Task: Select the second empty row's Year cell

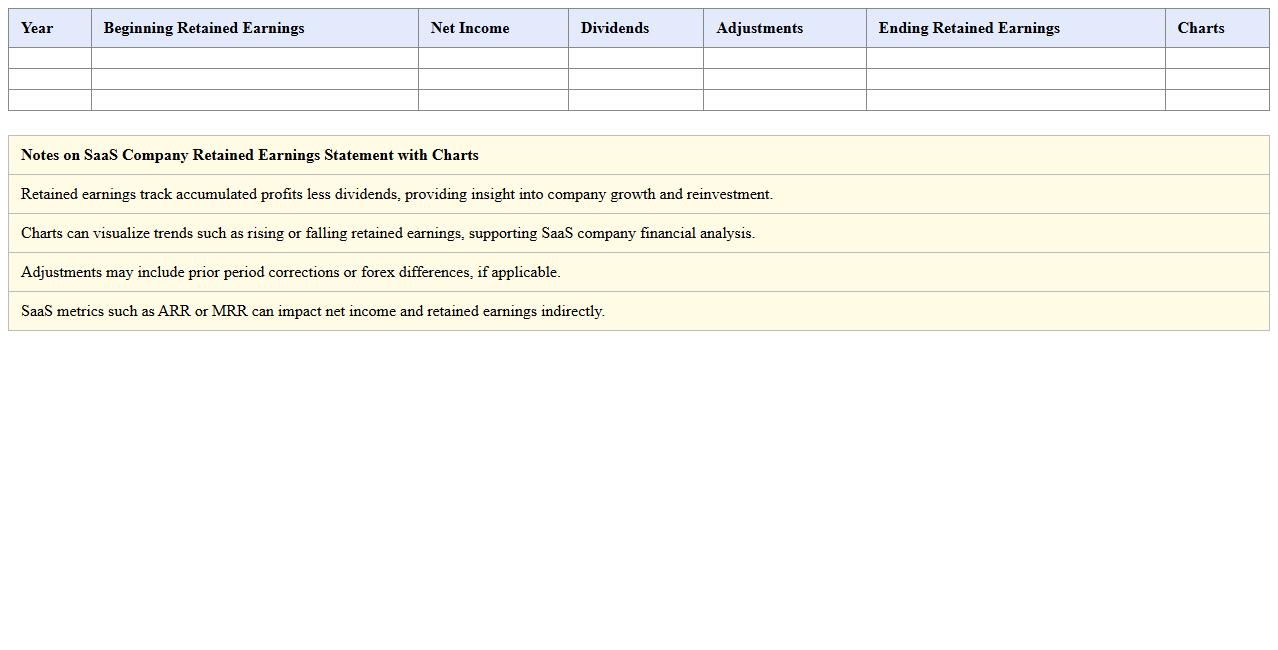Action: tap(50, 79)
